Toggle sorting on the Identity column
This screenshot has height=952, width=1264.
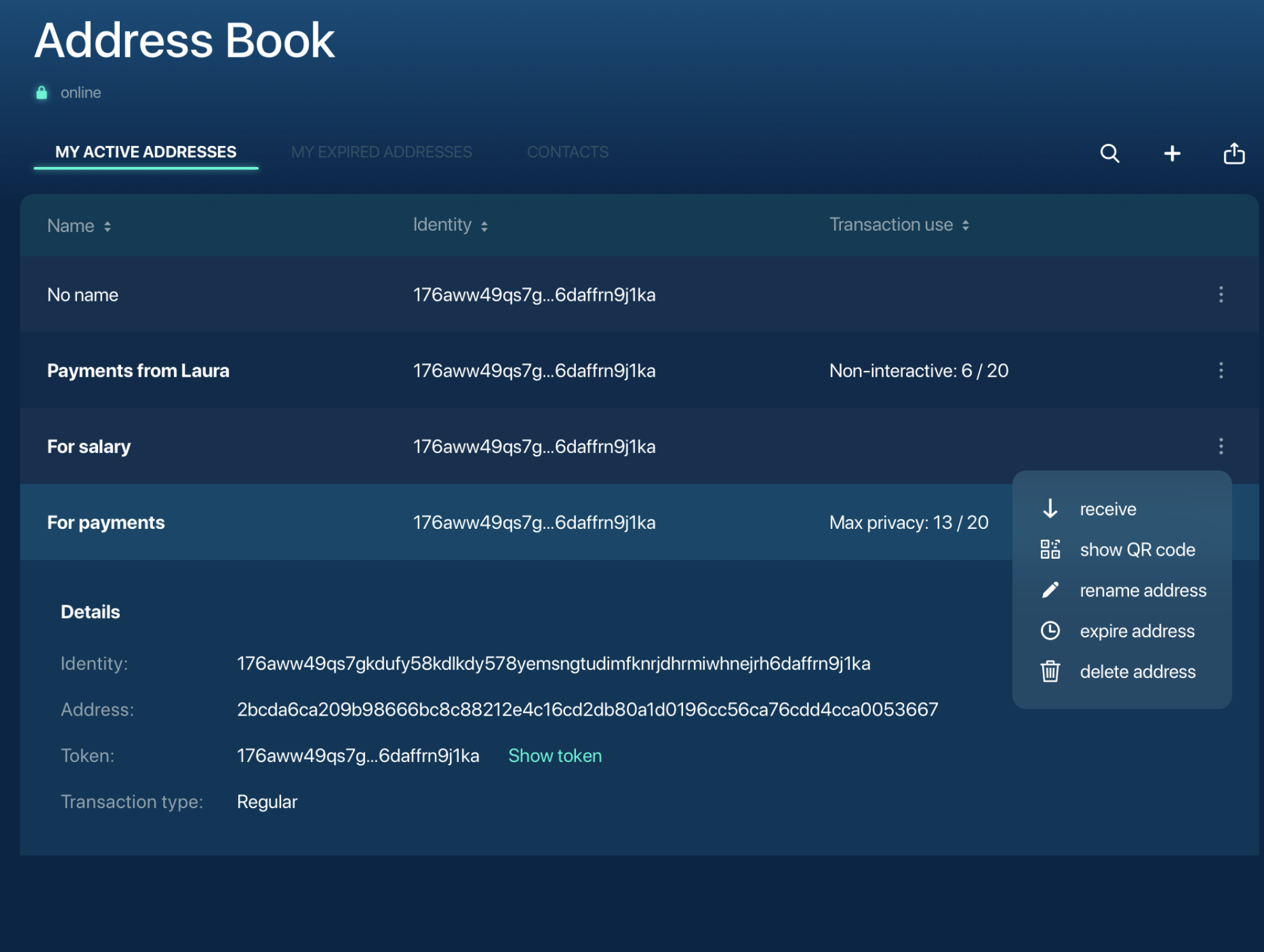[484, 225]
